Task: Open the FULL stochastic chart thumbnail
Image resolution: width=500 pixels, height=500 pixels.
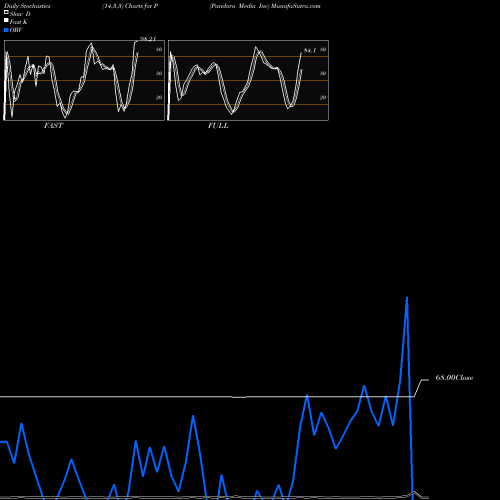Action: [248, 80]
